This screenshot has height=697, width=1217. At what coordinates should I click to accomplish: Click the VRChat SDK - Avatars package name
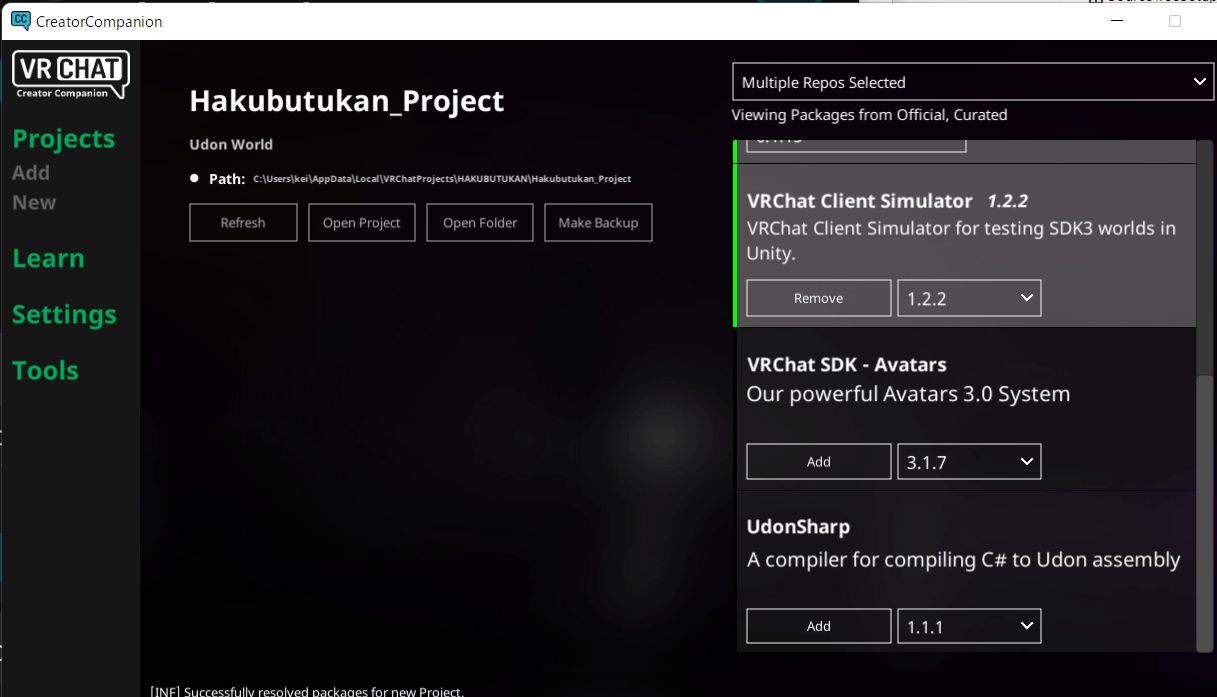click(x=846, y=365)
